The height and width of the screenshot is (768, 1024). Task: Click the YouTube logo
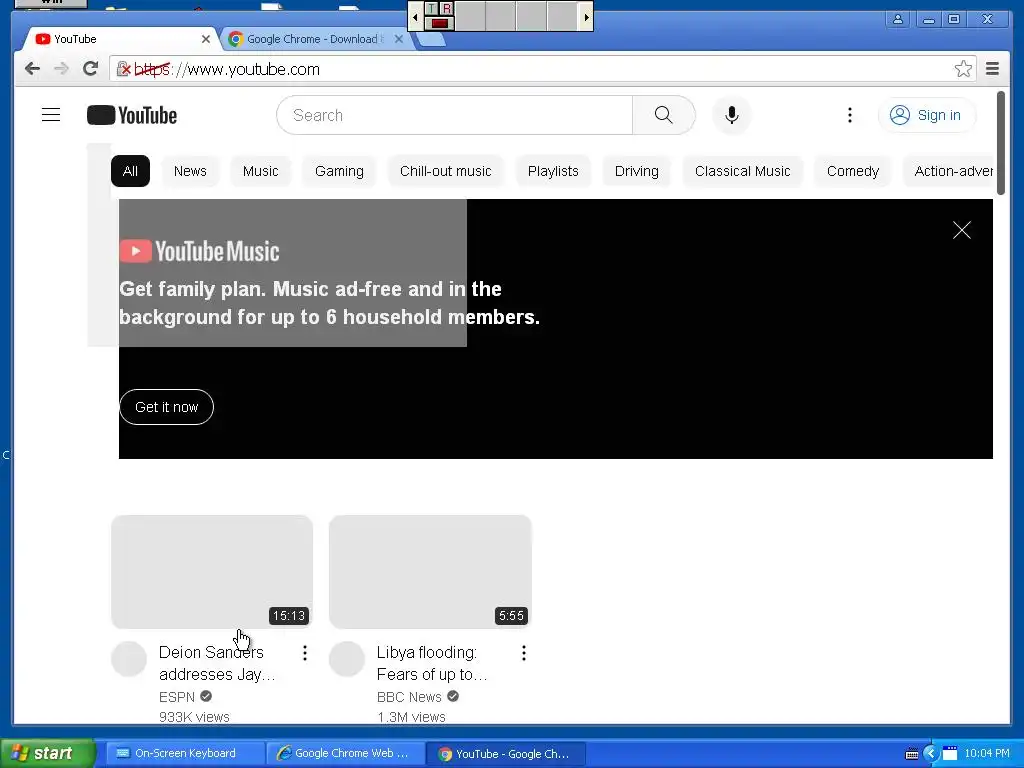[132, 116]
